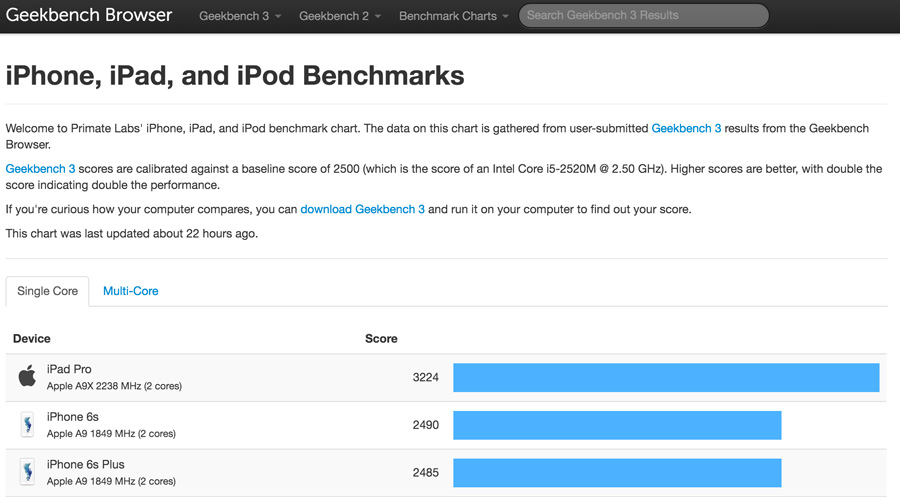Select the Single Core tab

click(x=47, y=291)
